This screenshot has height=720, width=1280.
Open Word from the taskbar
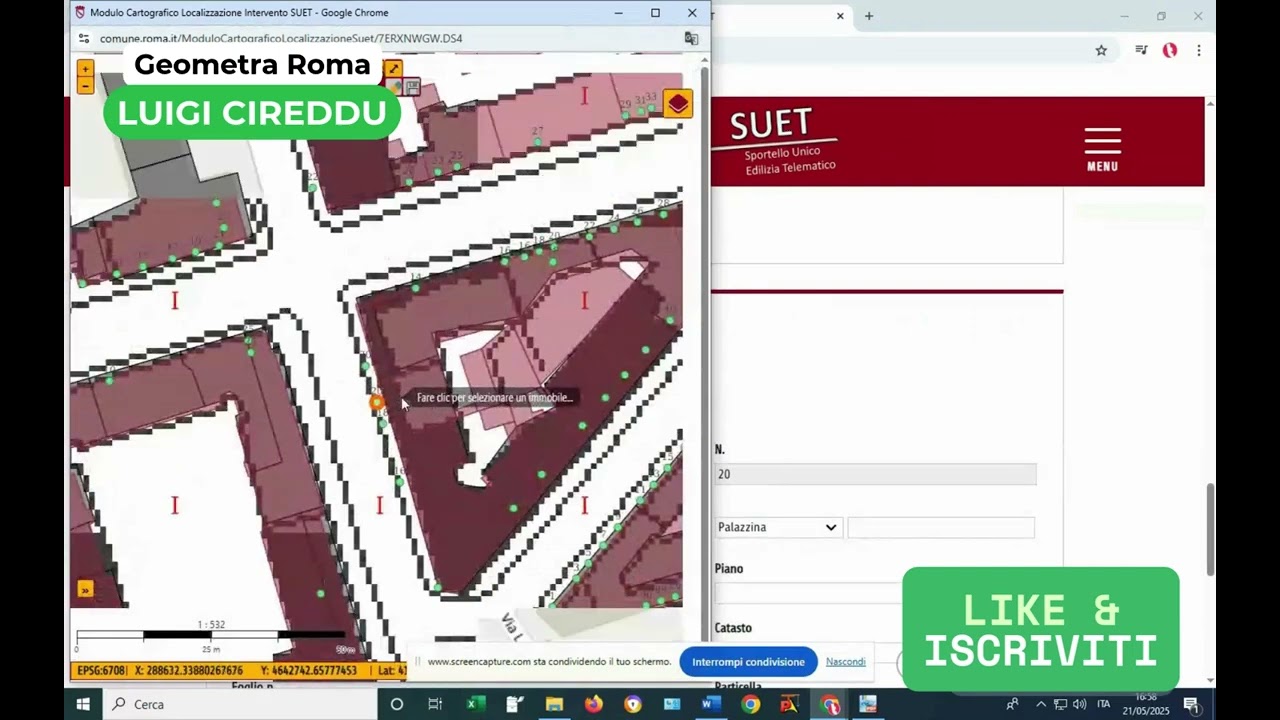[x=711, y=704]
